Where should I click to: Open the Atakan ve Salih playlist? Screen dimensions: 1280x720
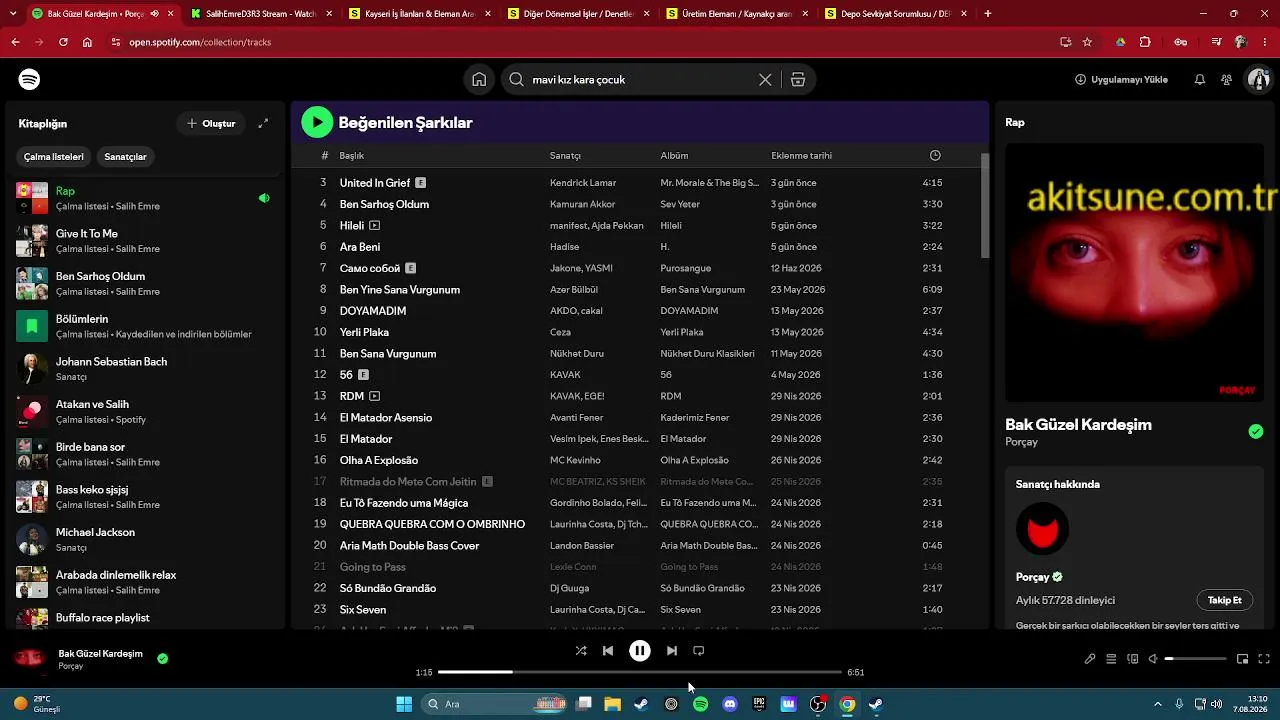tap(145, 412)
